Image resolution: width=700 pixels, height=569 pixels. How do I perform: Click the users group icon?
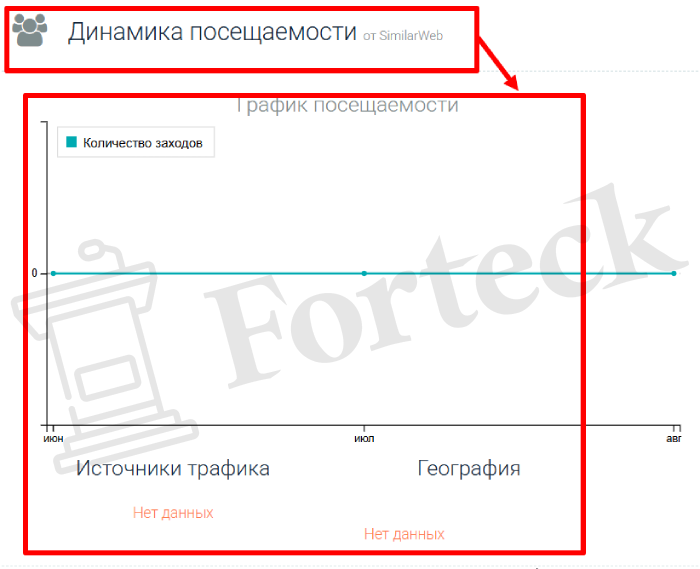[31, 31]
